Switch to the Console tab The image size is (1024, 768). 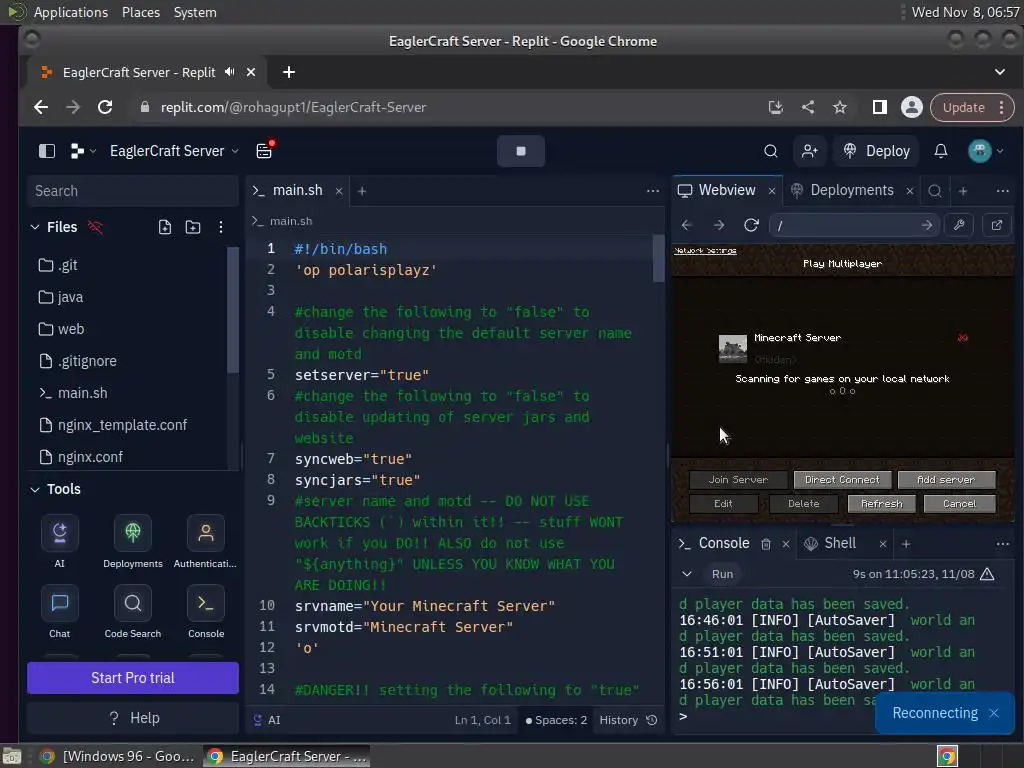click(714, 543)
